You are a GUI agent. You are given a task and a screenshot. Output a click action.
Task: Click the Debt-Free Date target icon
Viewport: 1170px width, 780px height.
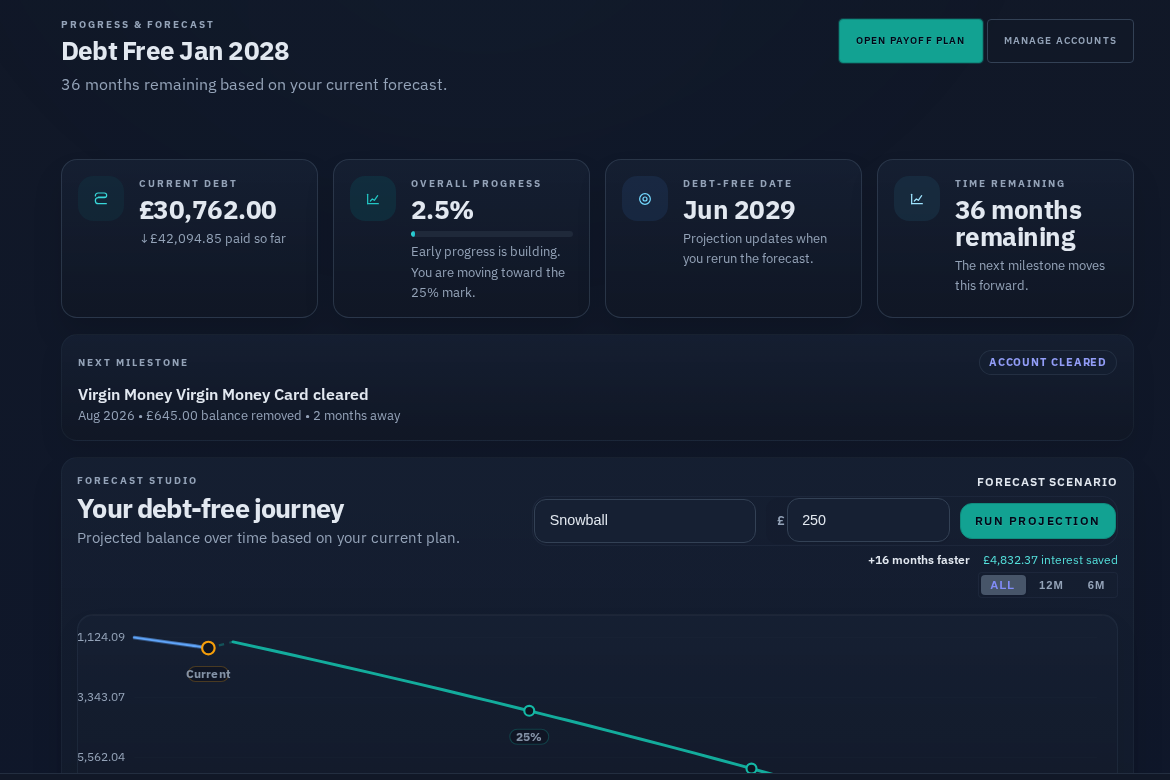tap(645, 199)
